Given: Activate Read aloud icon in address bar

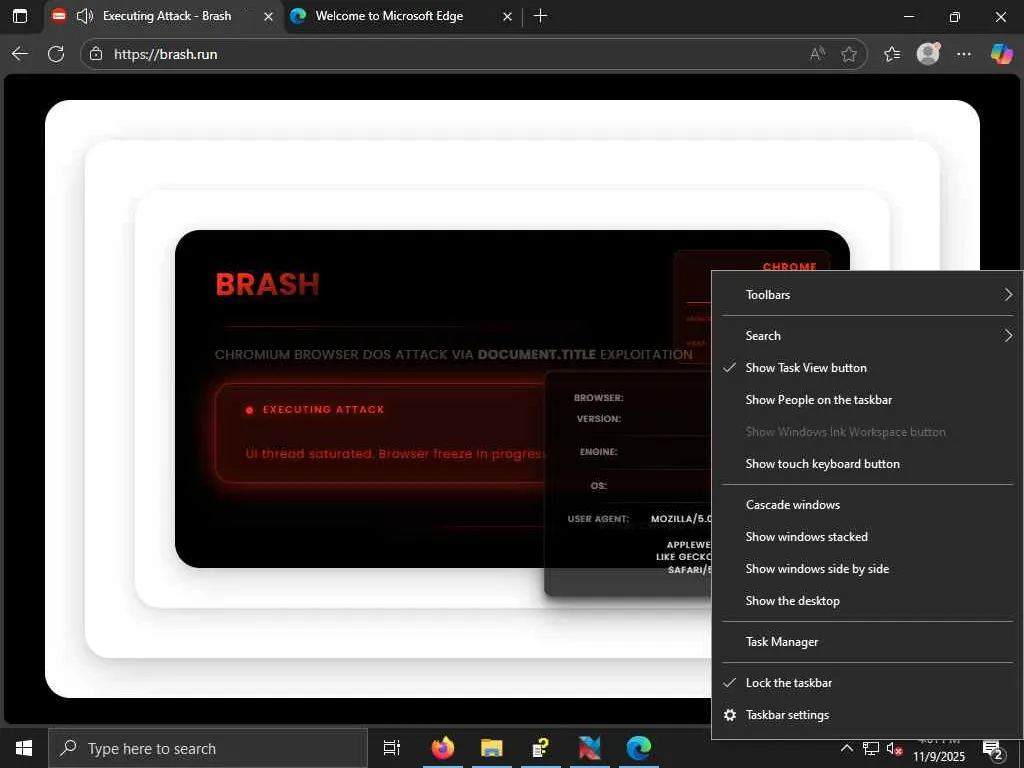Looking at the screenshot, I should [x=817, y=54].
